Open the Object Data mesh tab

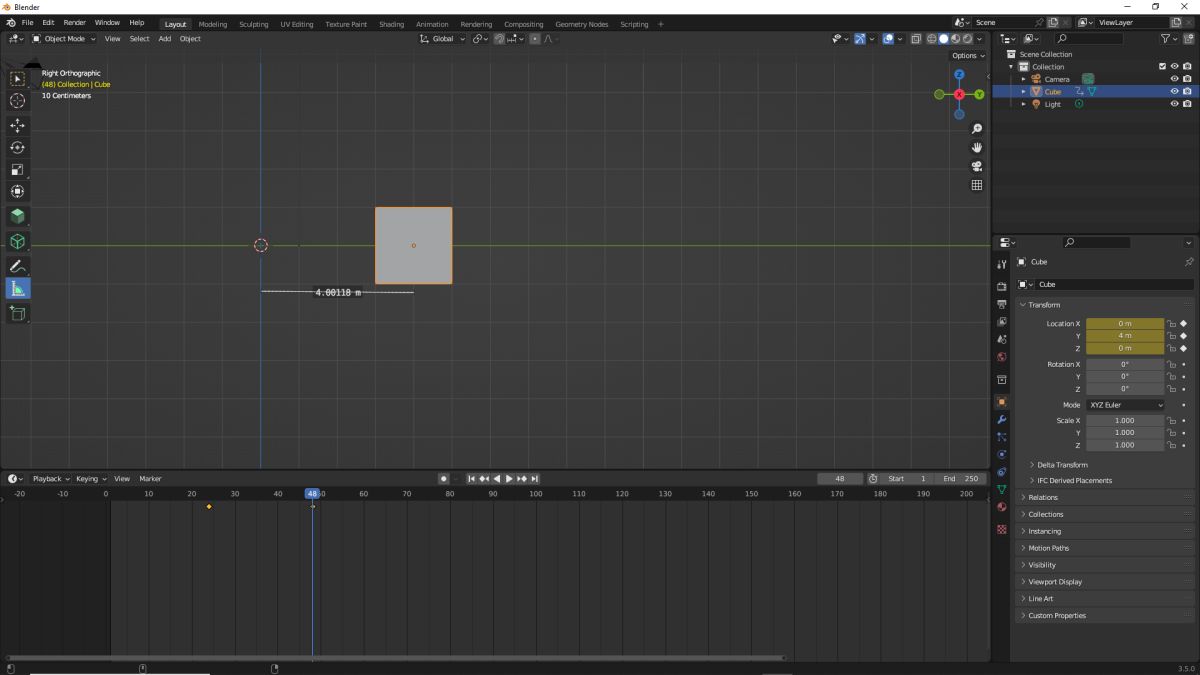click(x=1002, y=489)
